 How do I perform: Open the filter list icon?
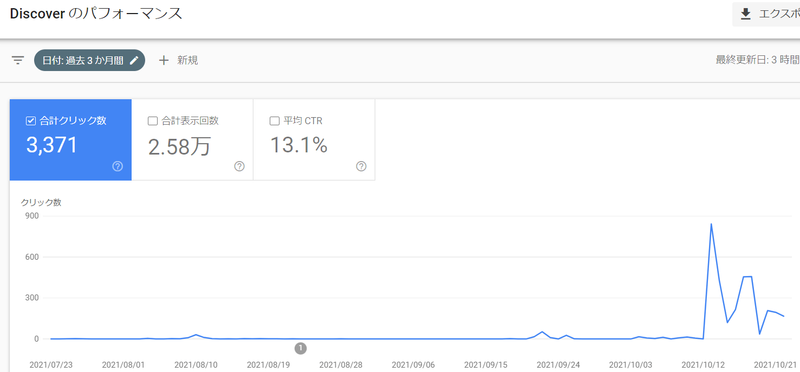click(18, 60)
